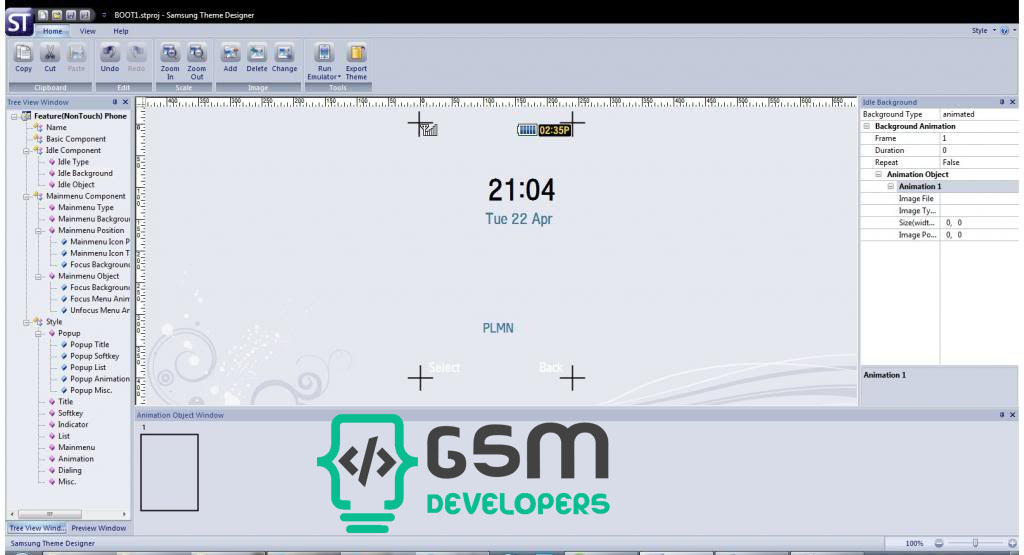Image resolution: width=1024 pixels, height=555 pixels.
Task: Click the zoom slider in status bar
Action: click(x=975, y=543)
